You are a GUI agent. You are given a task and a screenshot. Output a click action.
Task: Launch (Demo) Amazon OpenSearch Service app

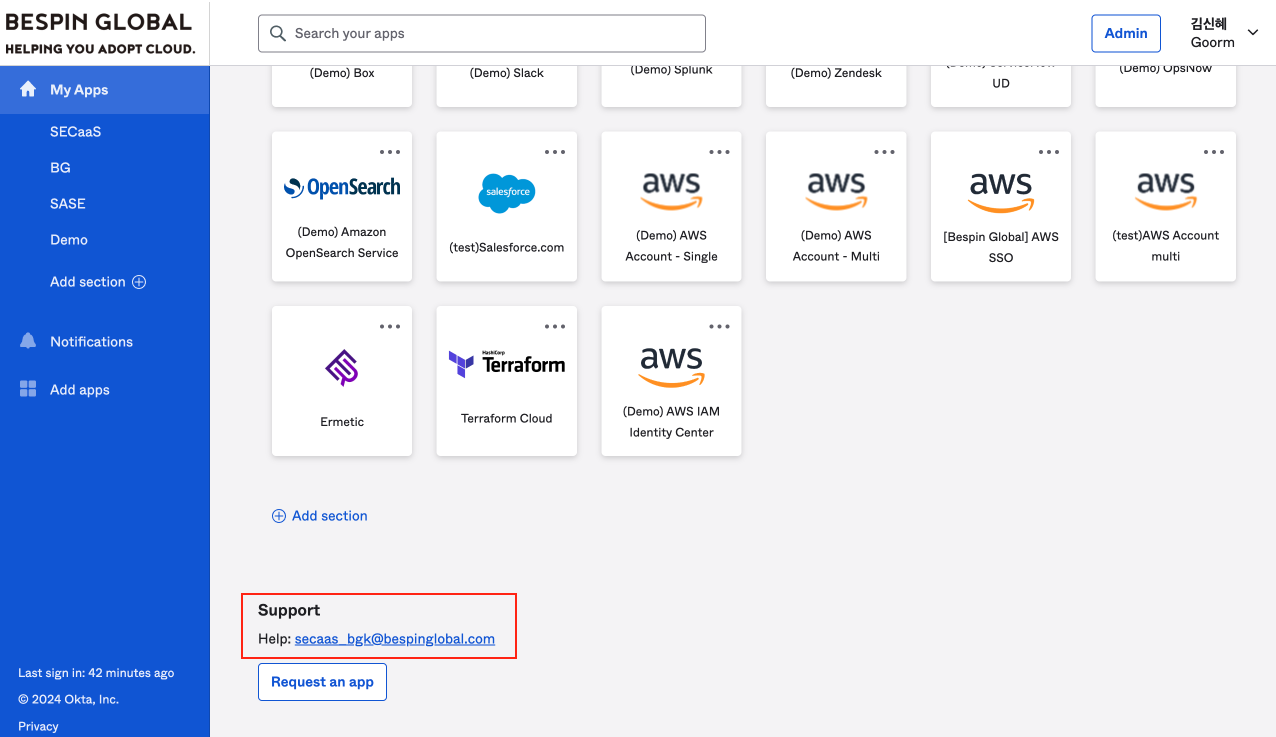coord(342,188)
